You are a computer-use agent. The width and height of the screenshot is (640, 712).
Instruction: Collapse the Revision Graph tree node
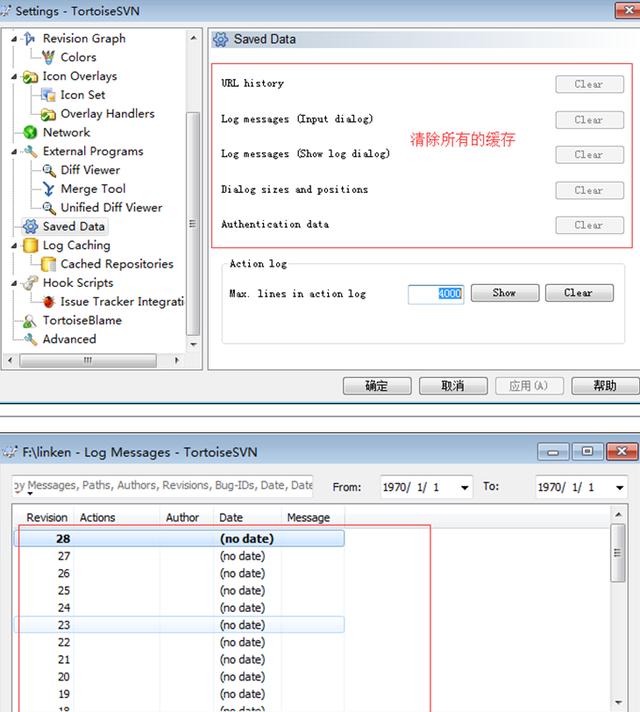(14, 40)
